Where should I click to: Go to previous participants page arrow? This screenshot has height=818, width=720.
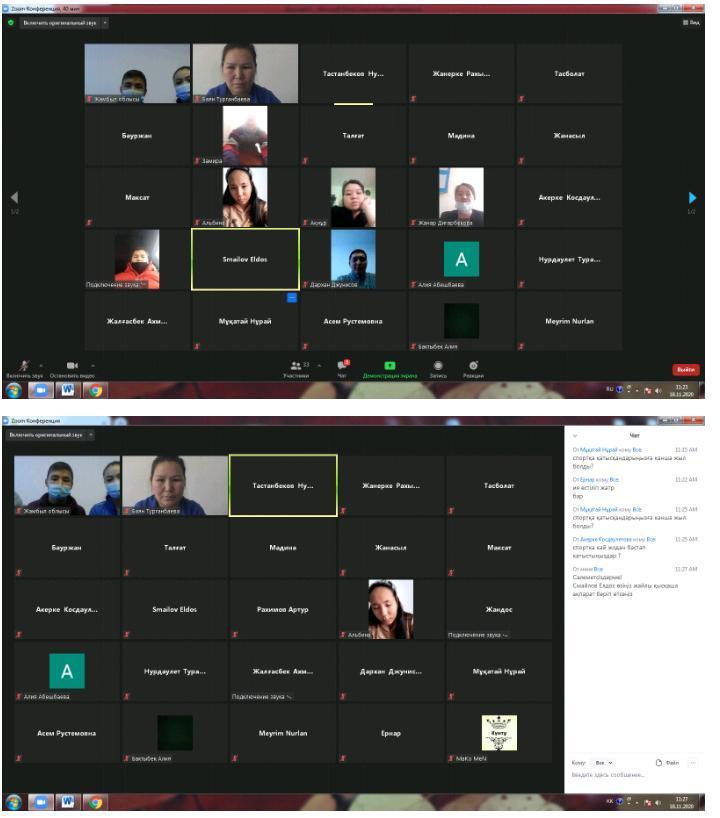[x=14, y=198]
